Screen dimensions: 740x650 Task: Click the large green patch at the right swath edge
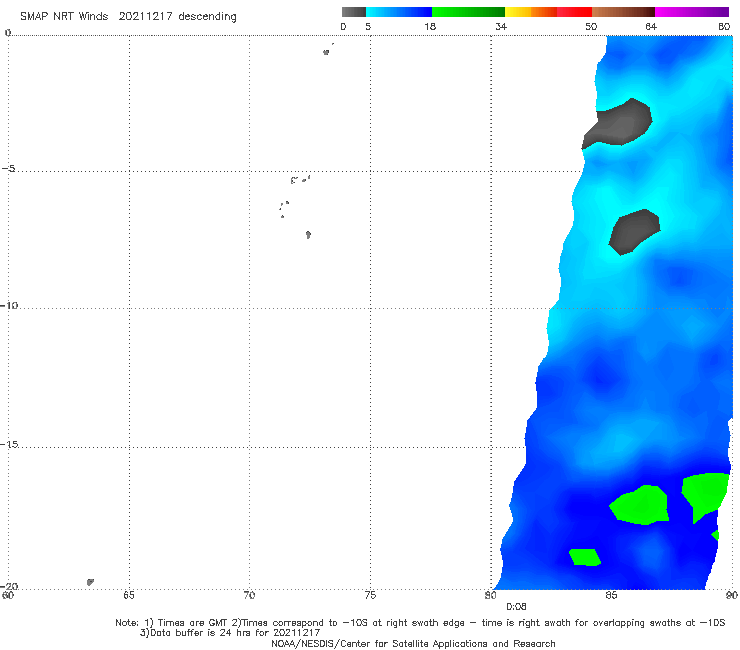coord(706,496)
